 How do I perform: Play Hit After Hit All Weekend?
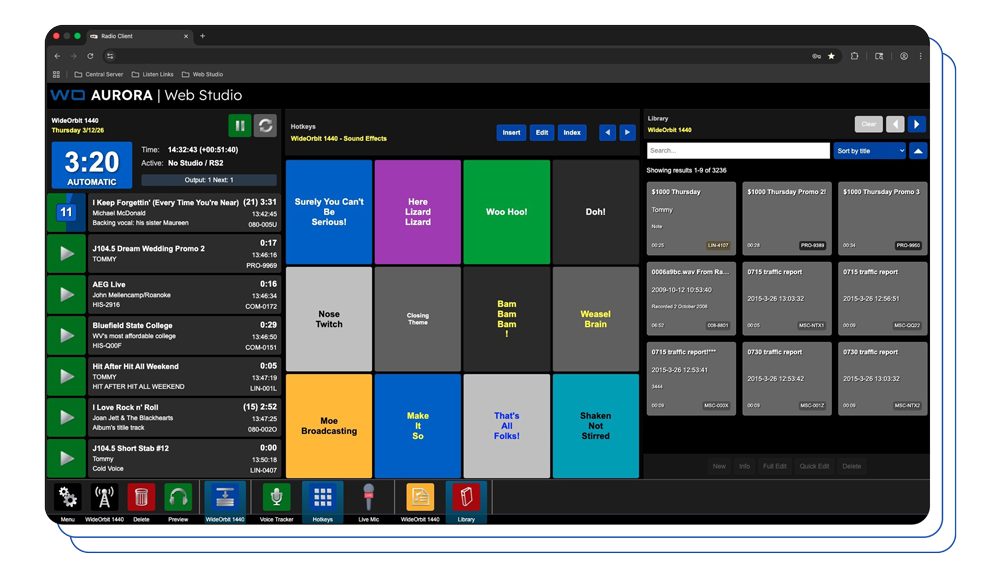[x=66, y=376]
